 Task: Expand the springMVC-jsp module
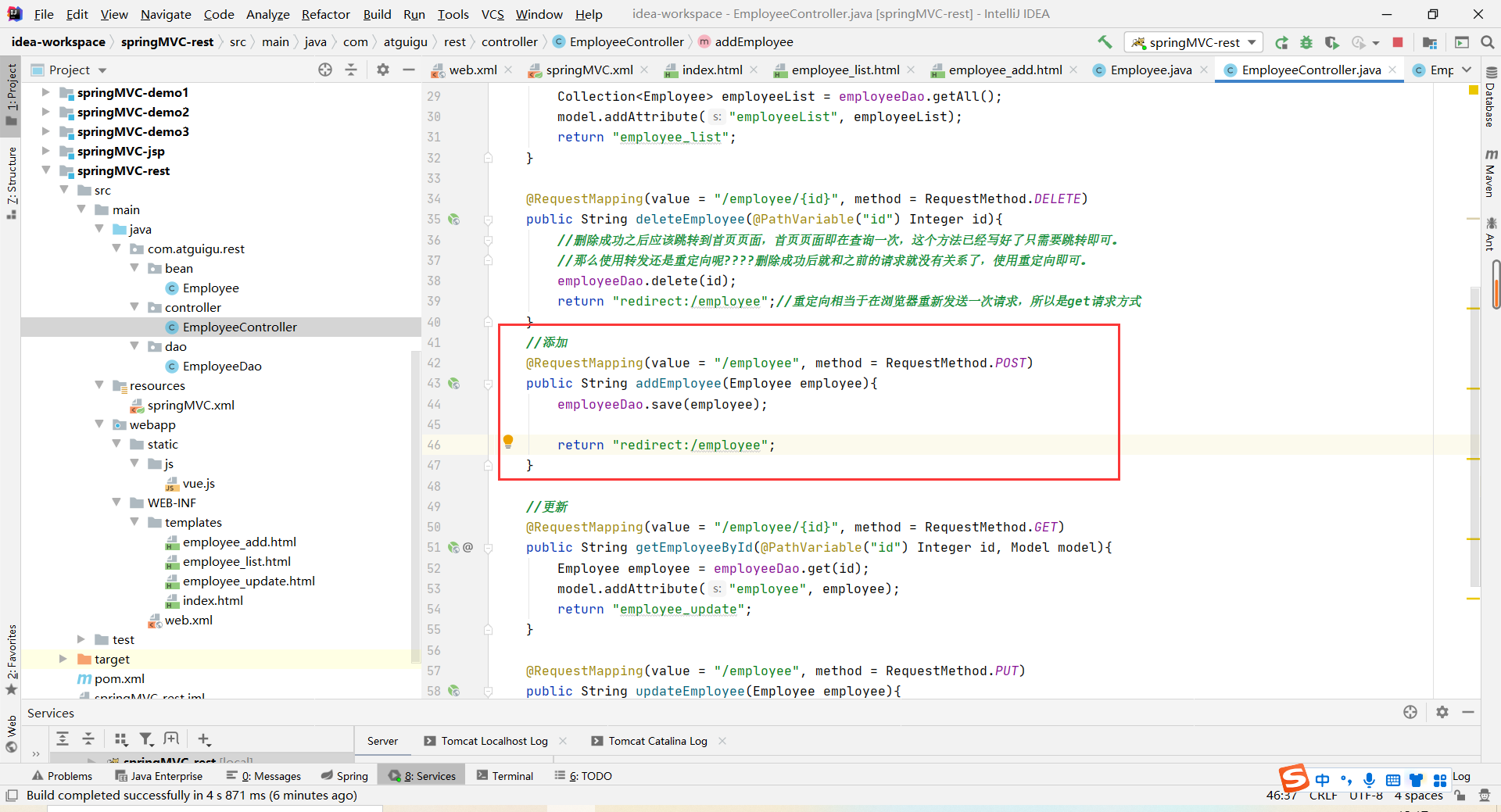[x=46, y=151]
